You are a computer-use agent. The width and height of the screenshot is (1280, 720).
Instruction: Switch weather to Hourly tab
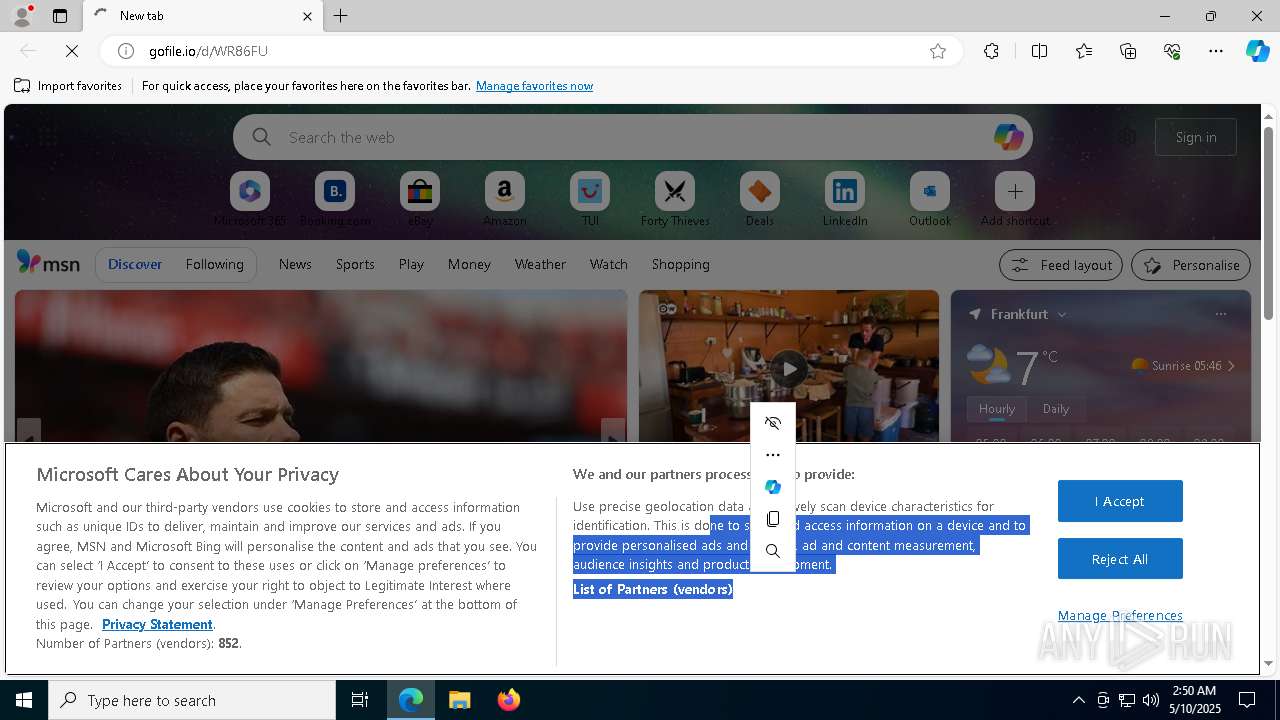pyautogui.click(x=996, y=409)
